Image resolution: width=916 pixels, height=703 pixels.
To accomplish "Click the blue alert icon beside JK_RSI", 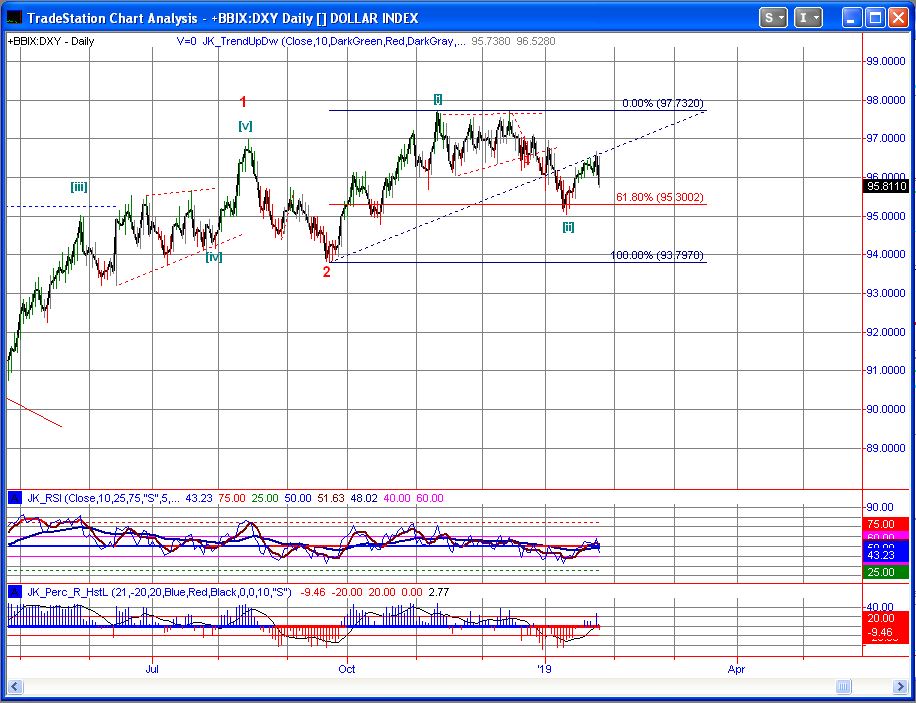I will (15, 498).
